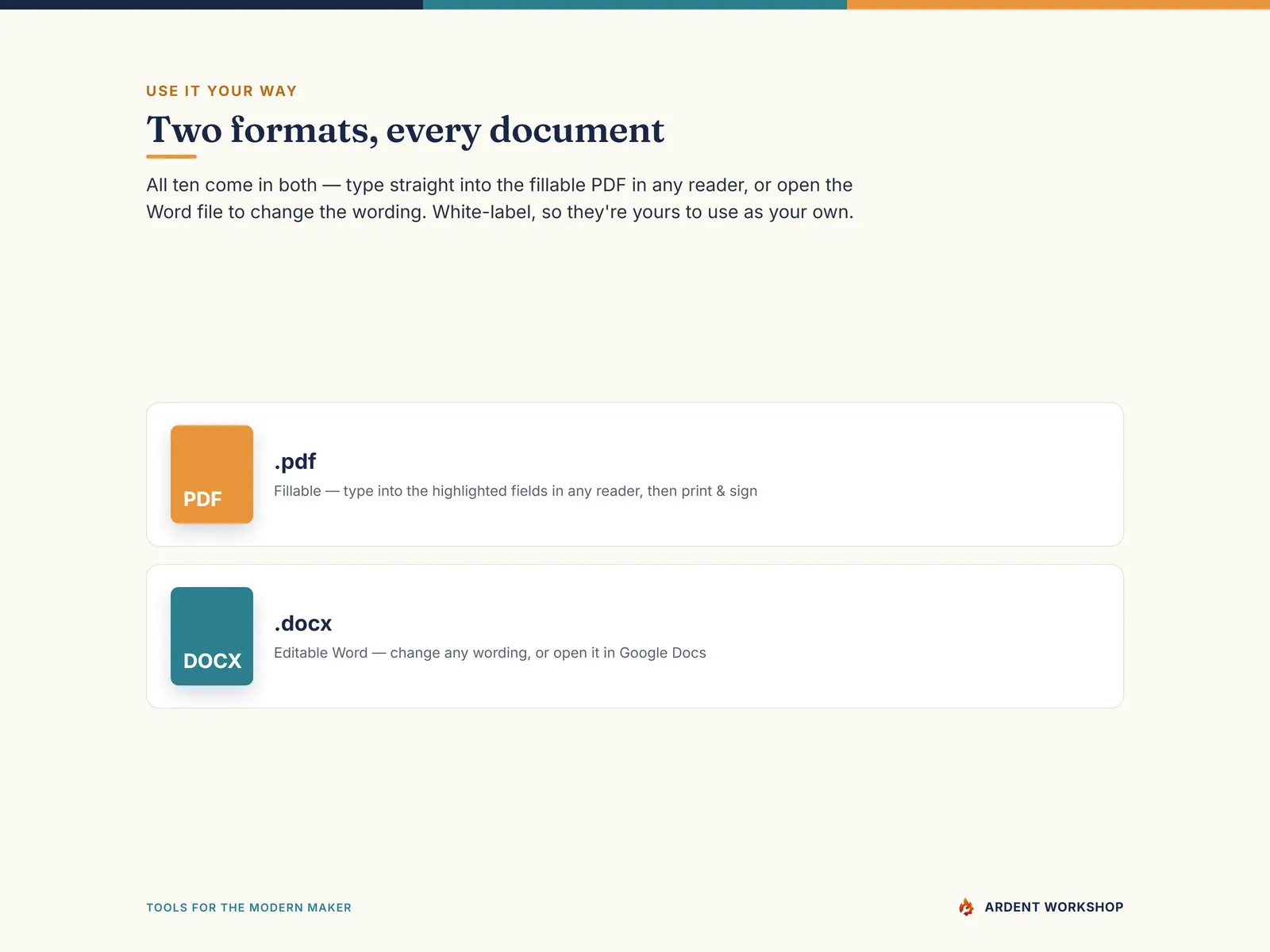
Task: Select the .docx format heading
Action: [303, 623]
